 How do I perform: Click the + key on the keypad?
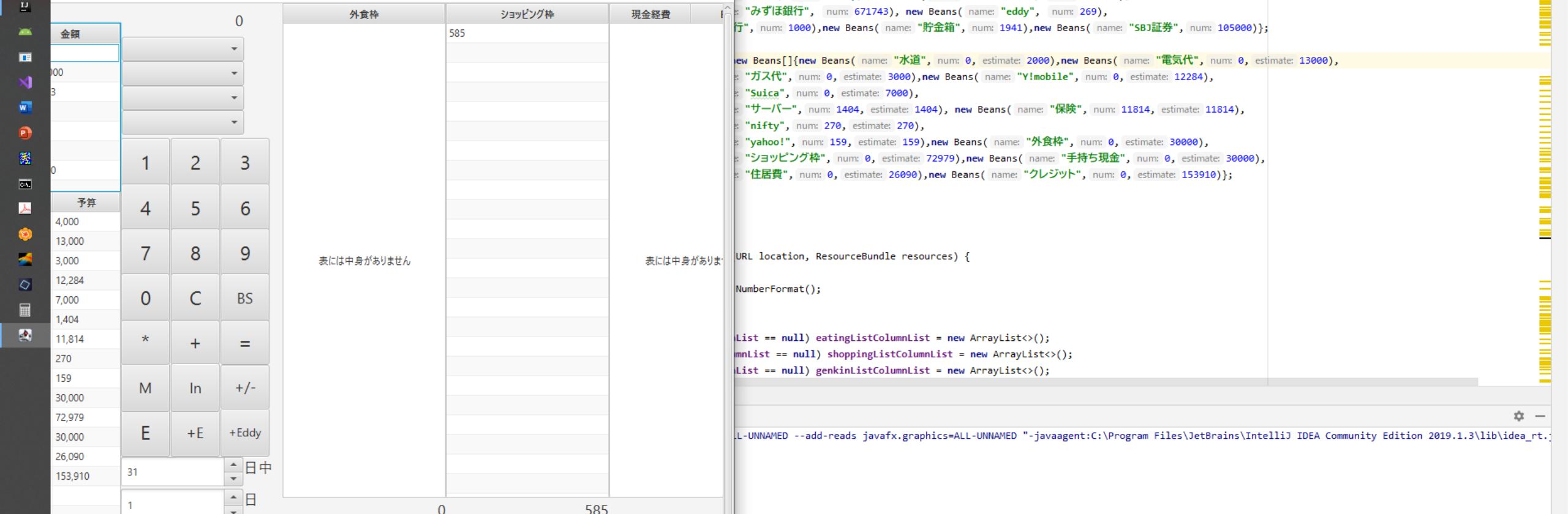click(195, 343)
